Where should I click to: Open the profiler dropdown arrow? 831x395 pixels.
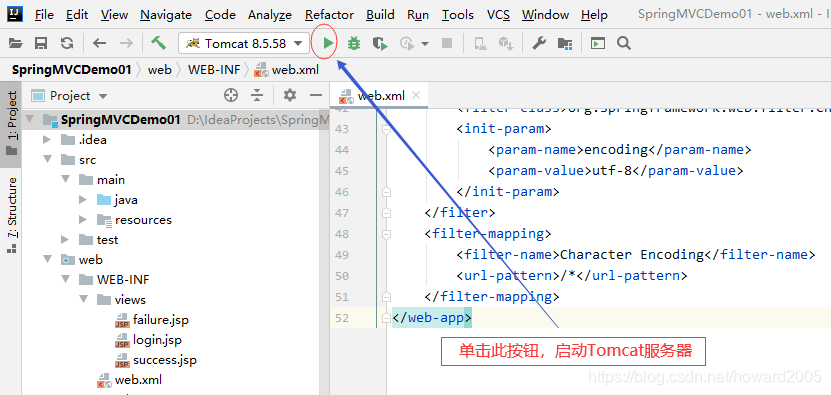425,43
